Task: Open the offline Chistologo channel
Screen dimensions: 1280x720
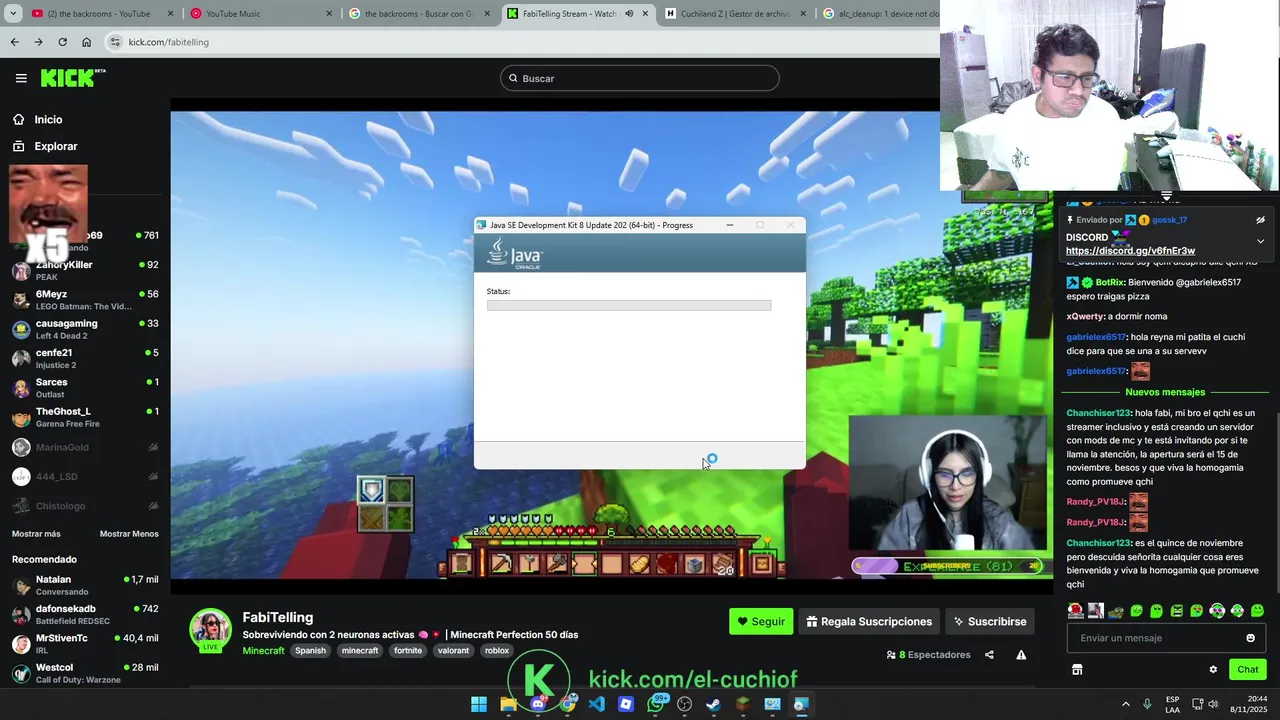Action: (x=85, y=506)
